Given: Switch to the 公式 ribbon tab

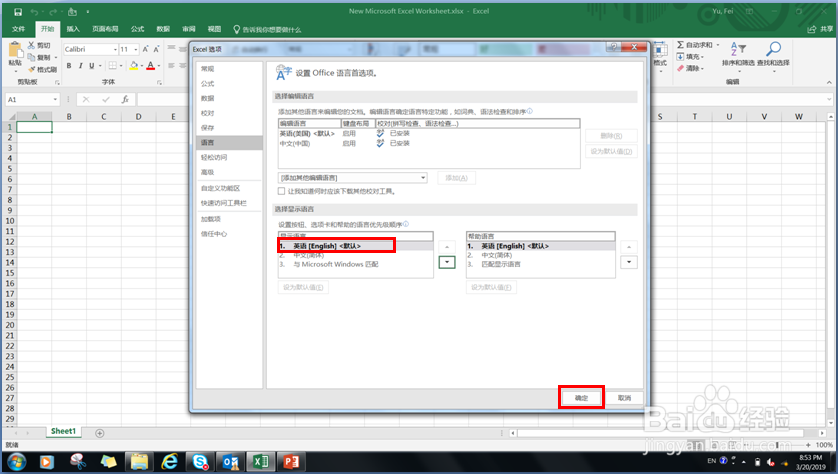Looking at the screenshot, I should 137,29.
